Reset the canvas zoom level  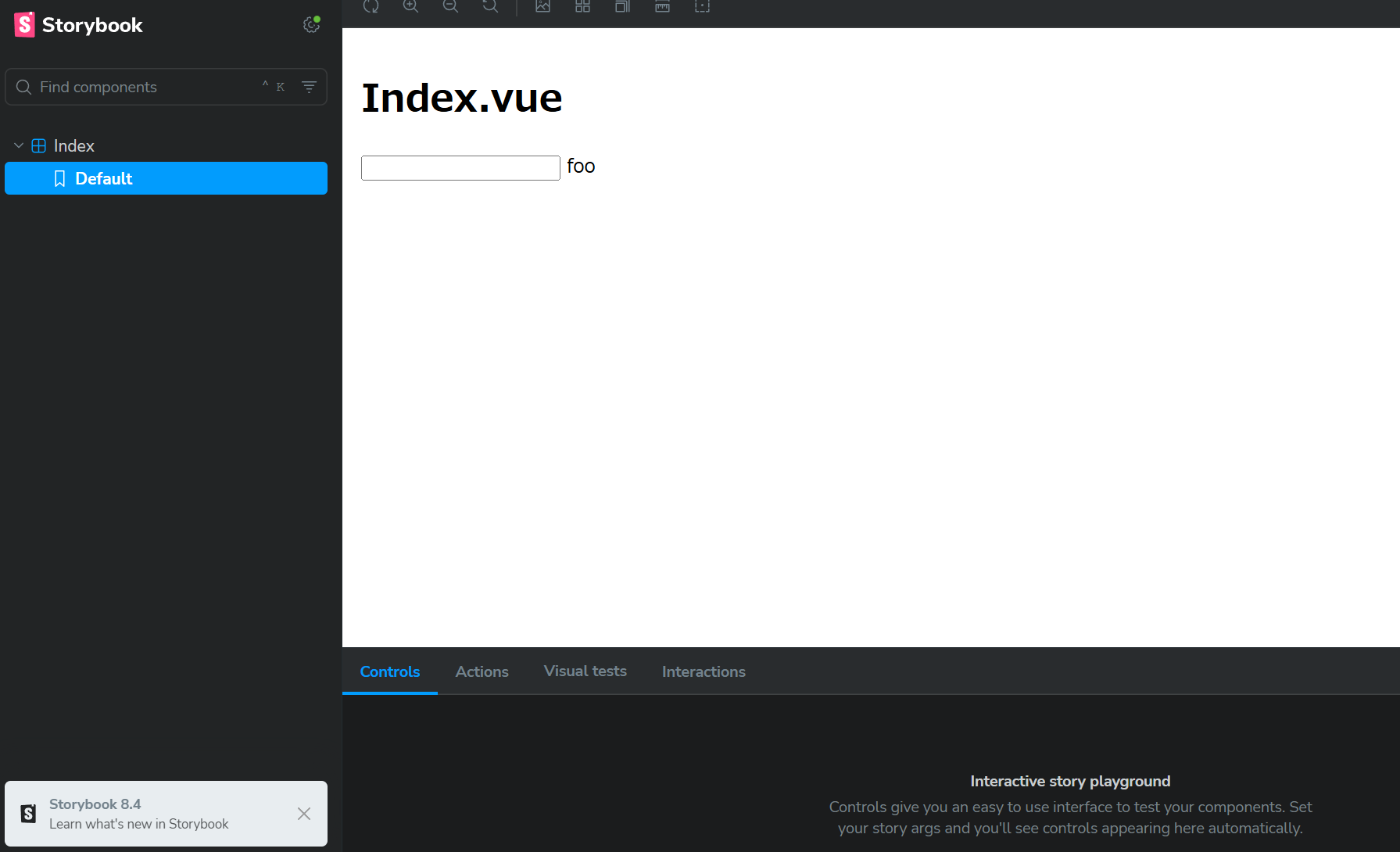[x=491, y=6]
